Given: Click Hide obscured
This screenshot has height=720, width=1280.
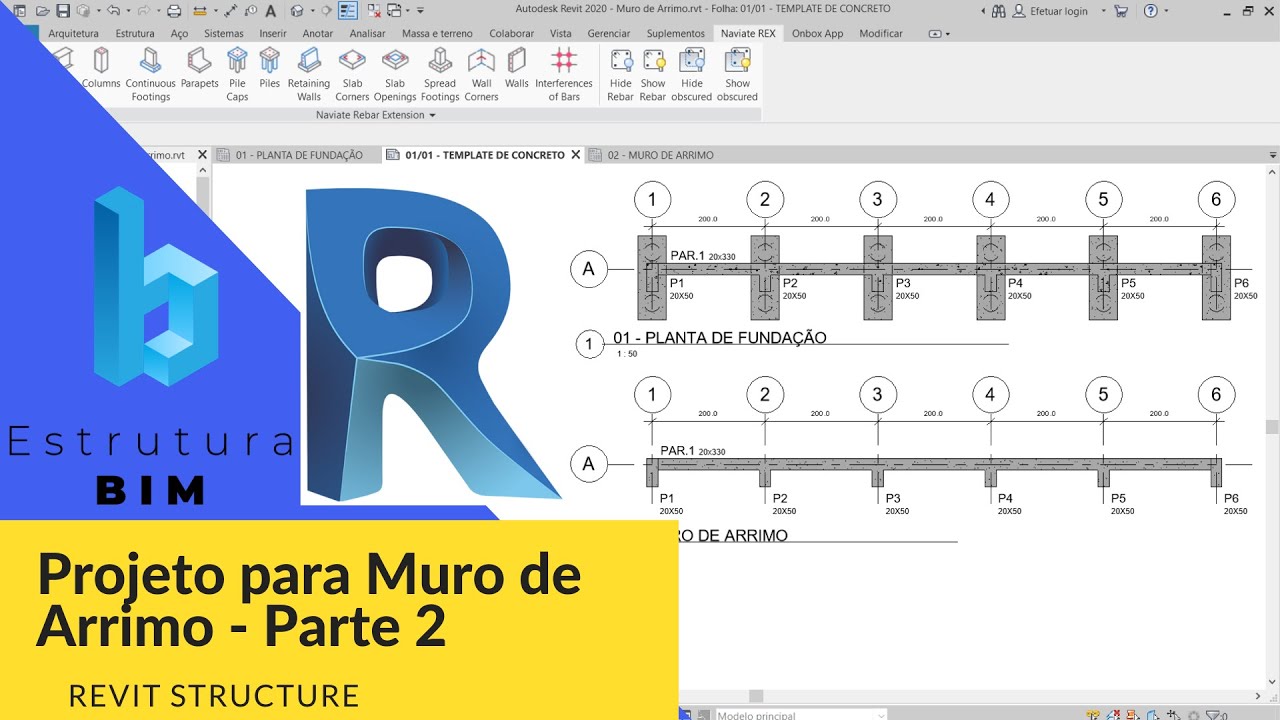Looking at the screenshot, I should pos(692,75).
